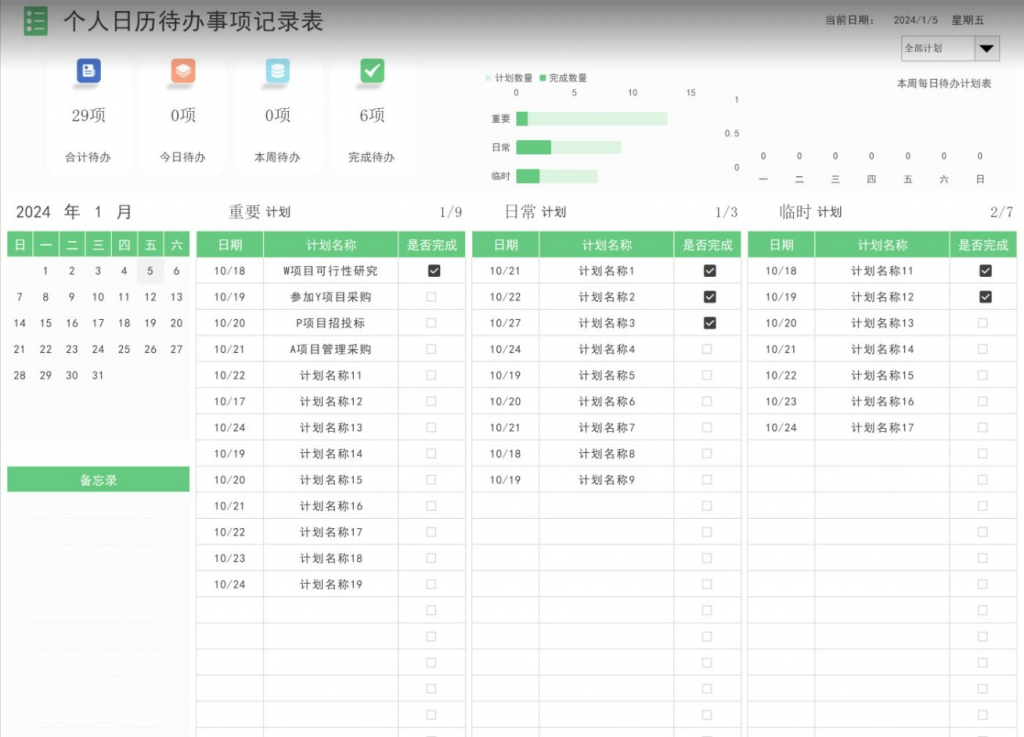Click the calendar app logo icon
This screenshot has width=1024, height=737.
point(36,20)
